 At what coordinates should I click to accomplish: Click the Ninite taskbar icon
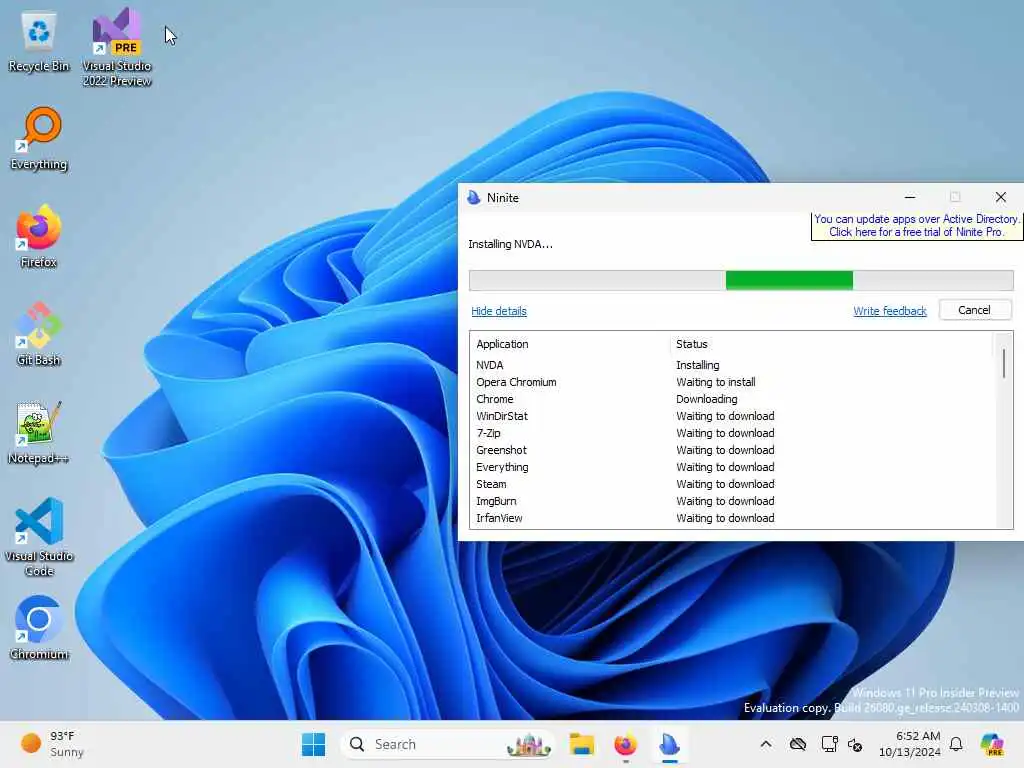[x=669, y=744]
